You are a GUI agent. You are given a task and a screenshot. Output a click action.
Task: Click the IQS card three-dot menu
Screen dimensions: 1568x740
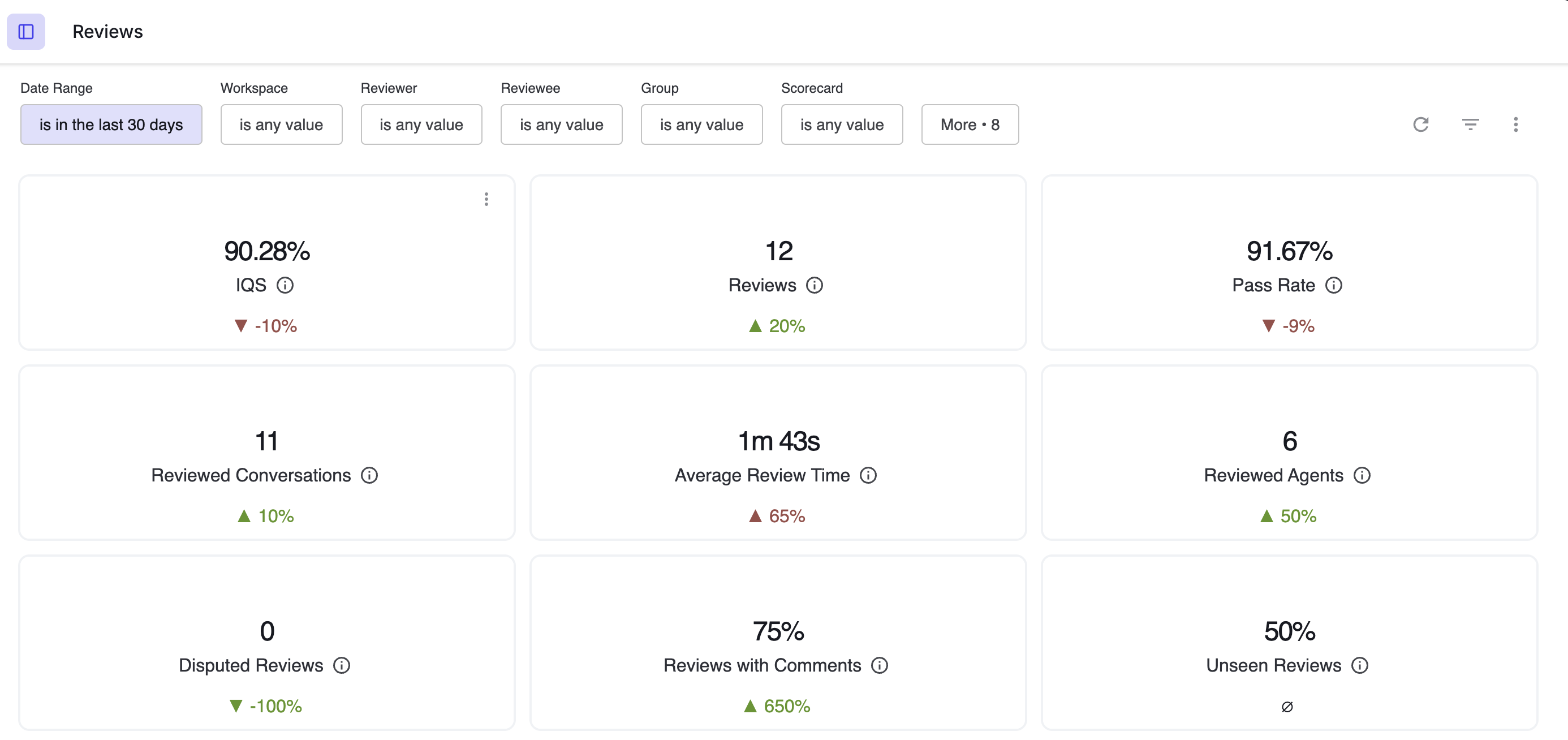pyautogui.click(x=487, y=199)
